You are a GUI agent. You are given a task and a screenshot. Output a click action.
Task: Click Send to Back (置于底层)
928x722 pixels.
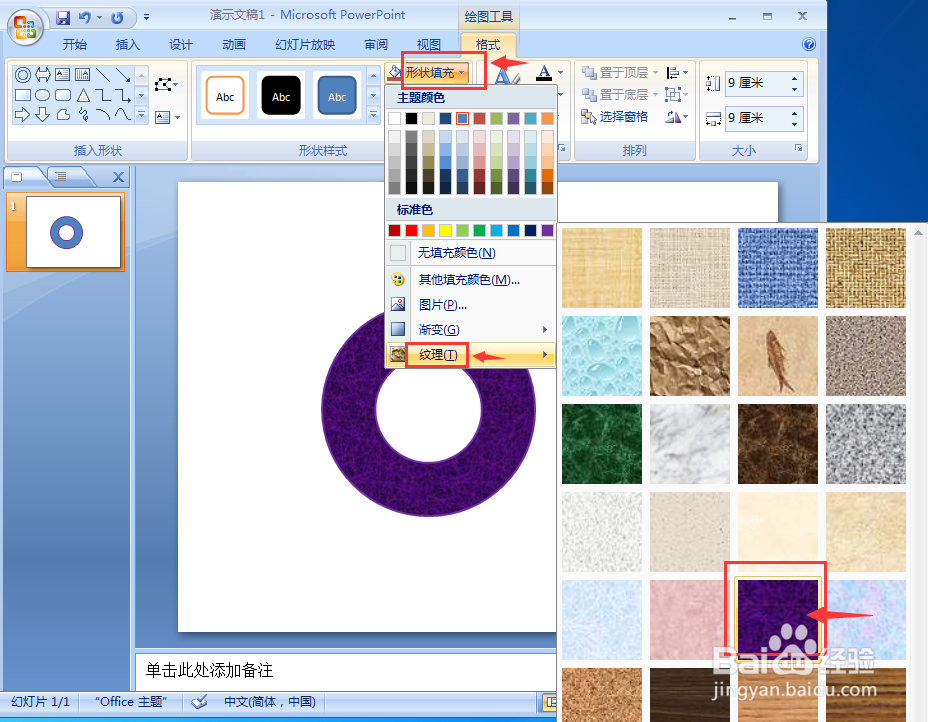[x=616, y=95]
